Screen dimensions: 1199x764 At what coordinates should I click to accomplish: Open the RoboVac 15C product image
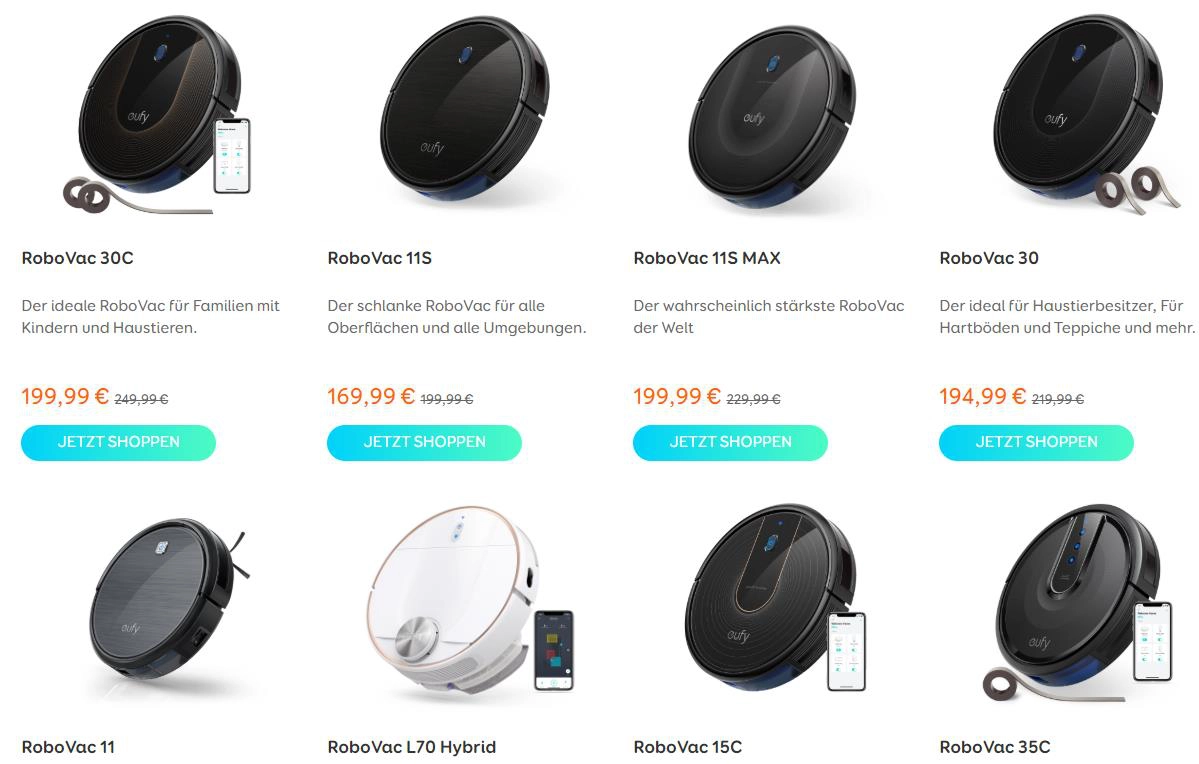(x=774, y=598)
